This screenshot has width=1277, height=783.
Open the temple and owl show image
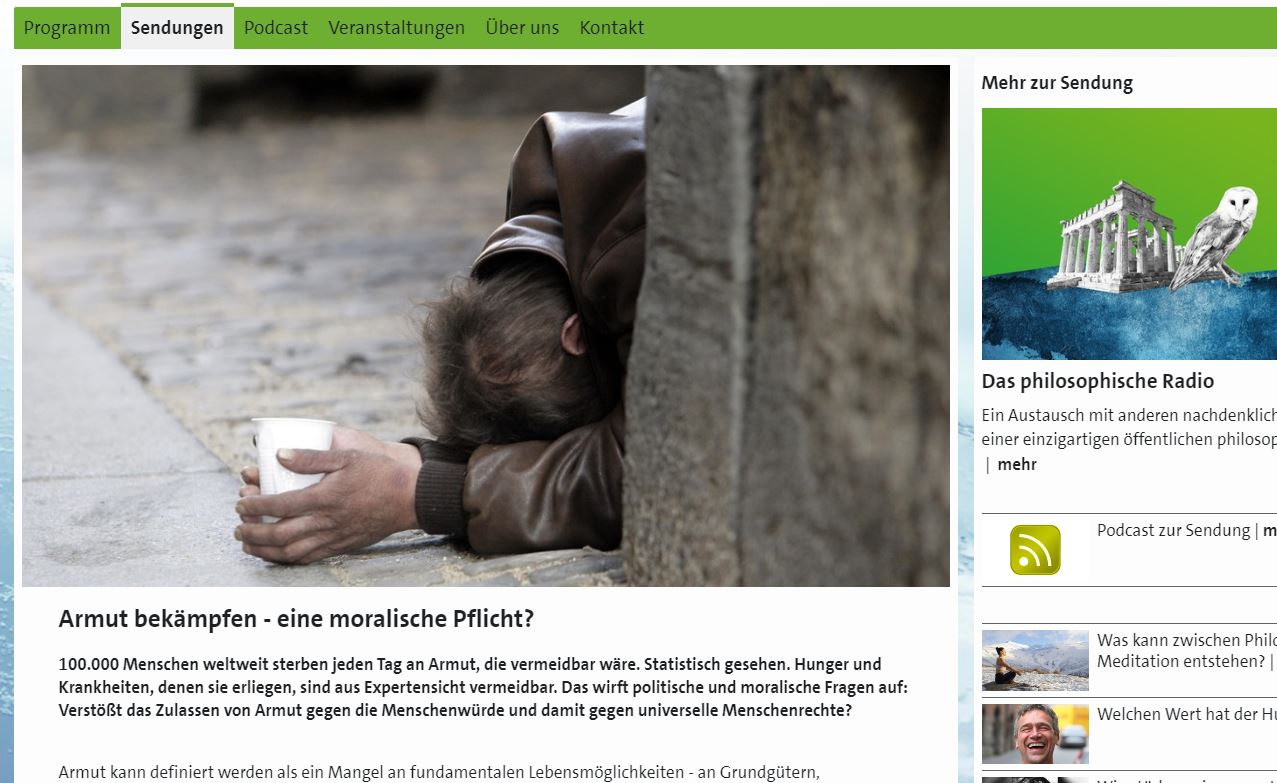click(x=1129, y=234)
